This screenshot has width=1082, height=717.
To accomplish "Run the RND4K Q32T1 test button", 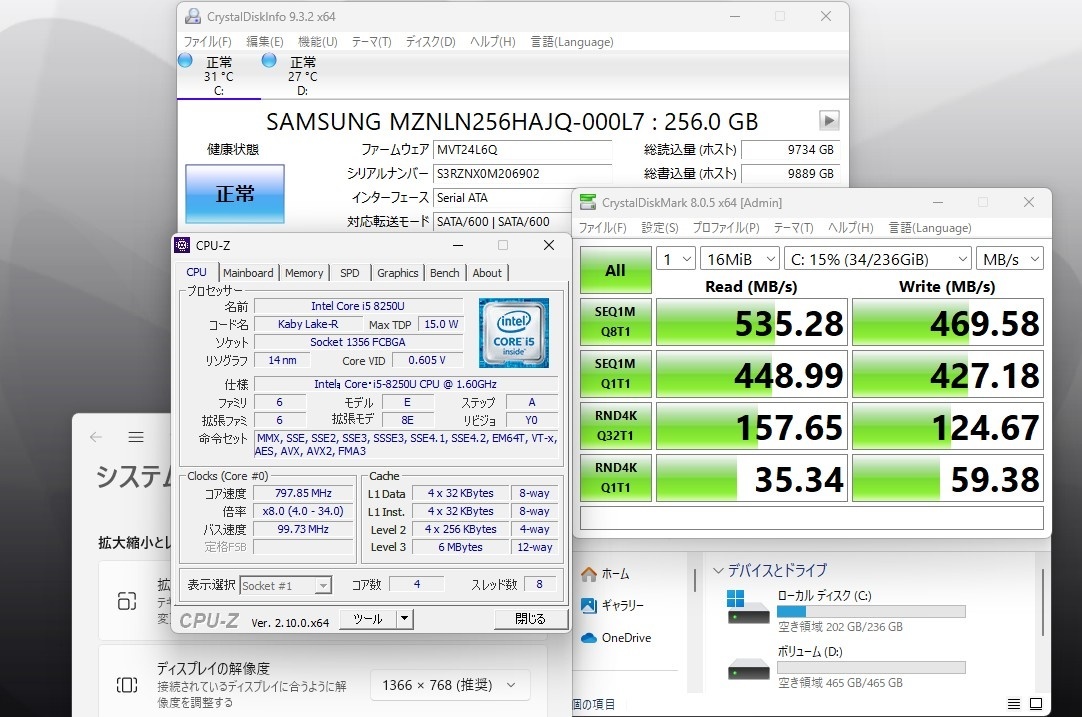I will [616, 426].
